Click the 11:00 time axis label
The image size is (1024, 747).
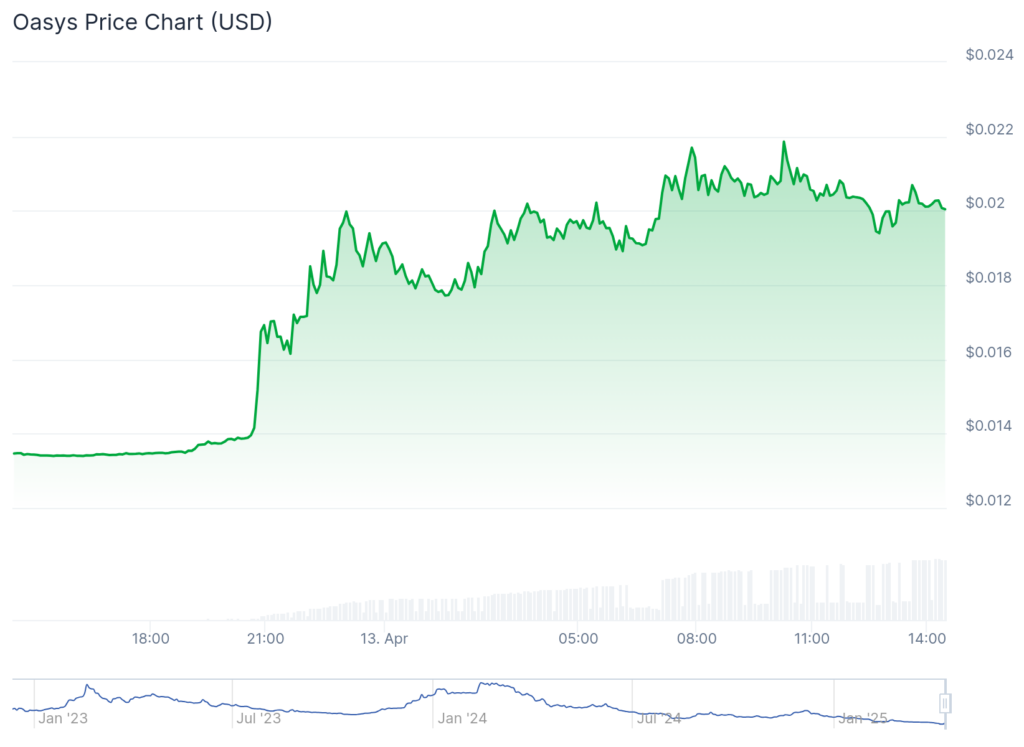(x=811, y=638)
